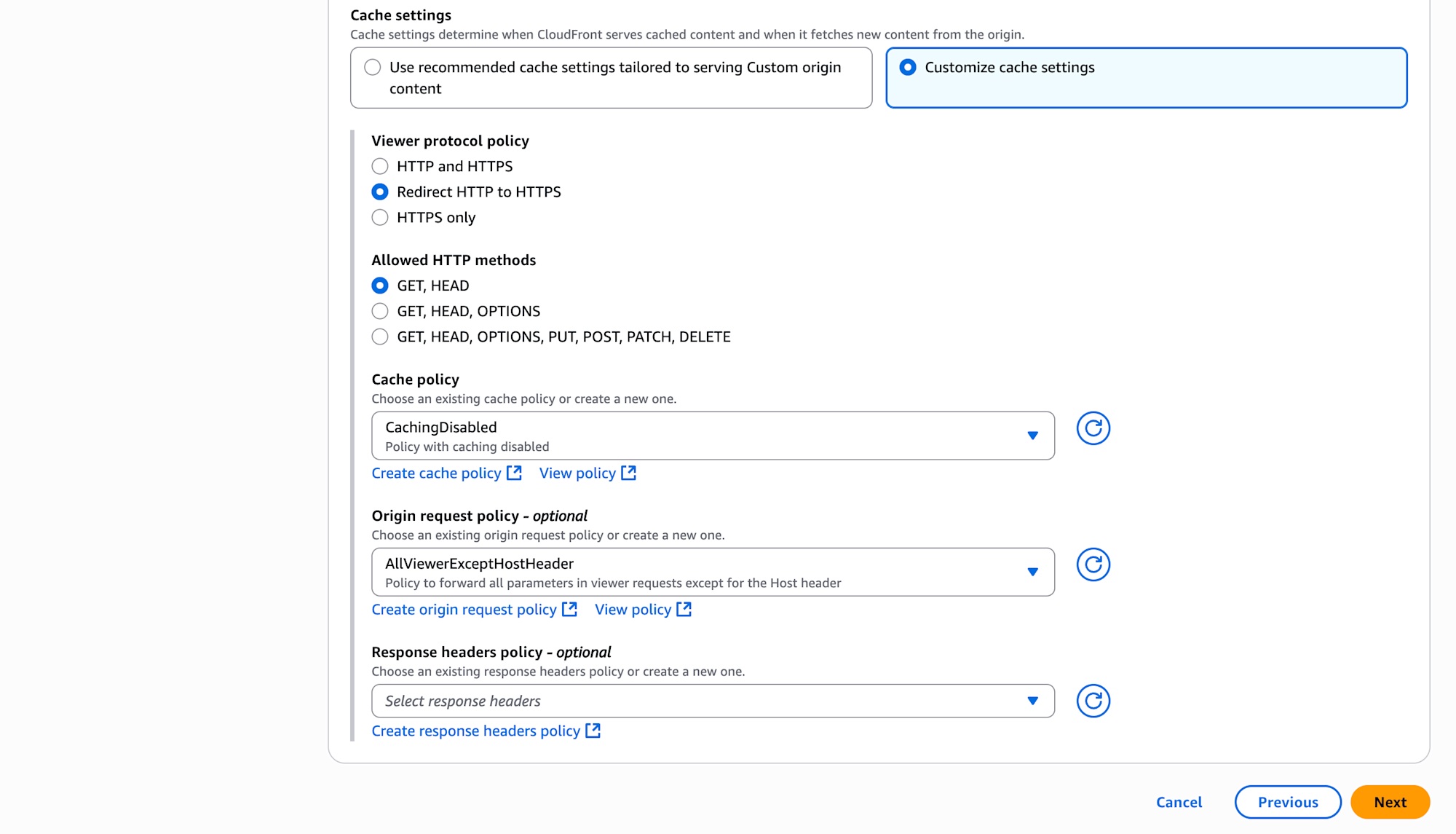
Task: Click external link icon beside Create cache policy
Action: click(x=515, y=473)
